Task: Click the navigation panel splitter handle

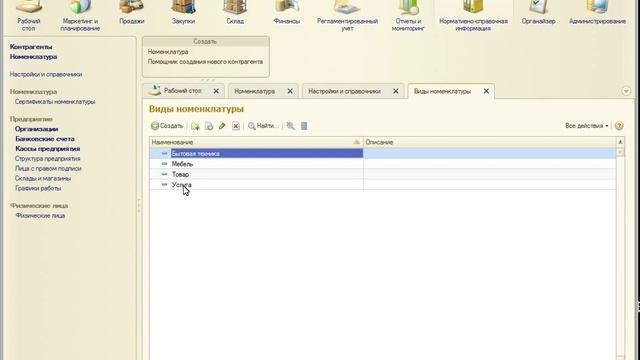Action: (139, 206)
